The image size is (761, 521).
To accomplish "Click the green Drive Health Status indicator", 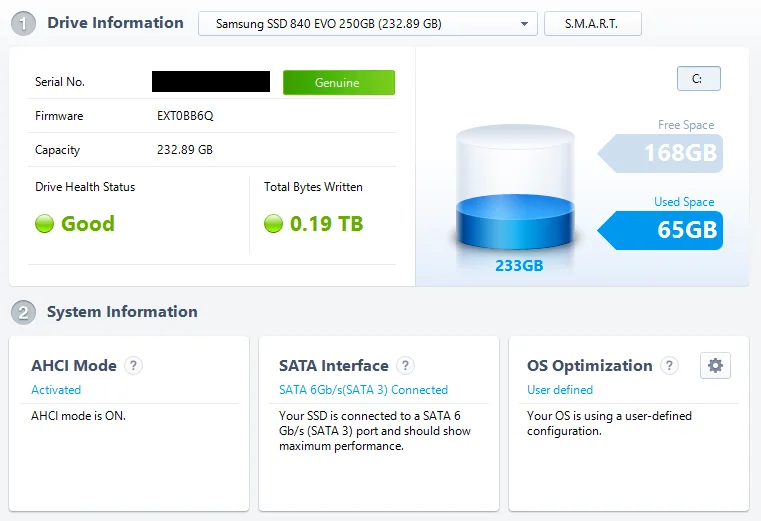I will click(44, 224).
